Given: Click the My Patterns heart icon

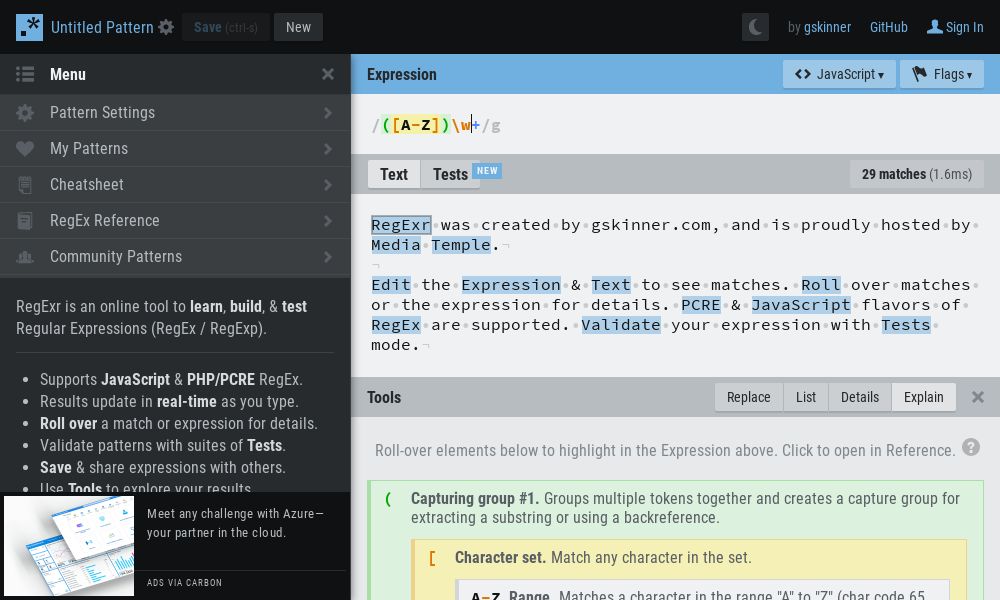Looking at the screenshot, I should pos(25,149).
